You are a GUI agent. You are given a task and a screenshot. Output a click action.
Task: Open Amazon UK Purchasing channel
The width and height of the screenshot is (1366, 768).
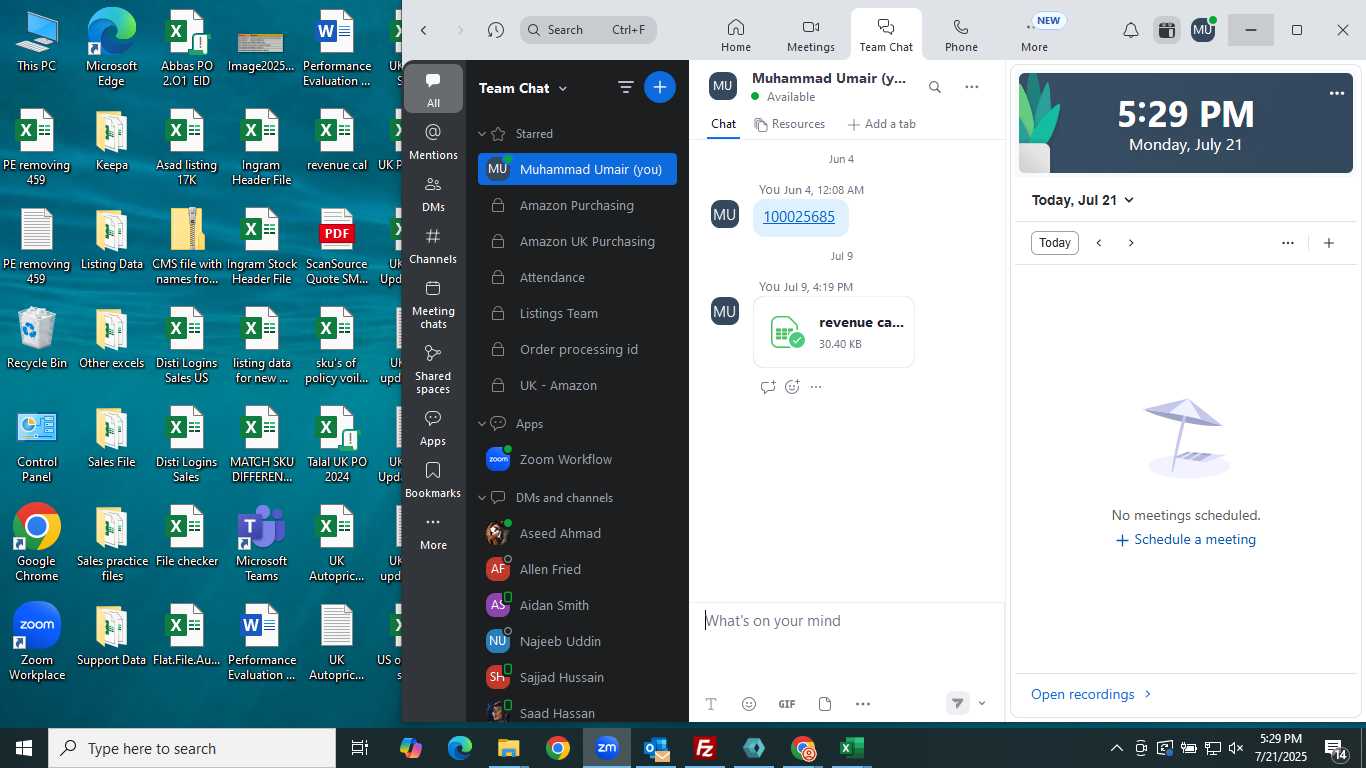pyautogui.click(x=577, y=241)
